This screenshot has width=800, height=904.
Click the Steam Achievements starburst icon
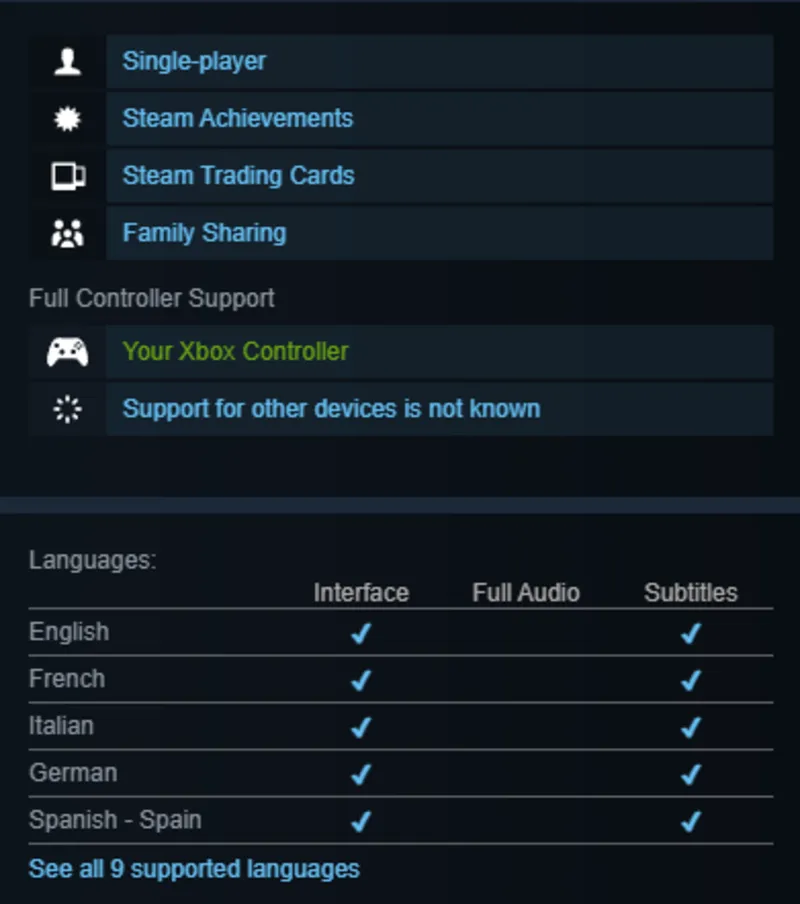[67, 119]
